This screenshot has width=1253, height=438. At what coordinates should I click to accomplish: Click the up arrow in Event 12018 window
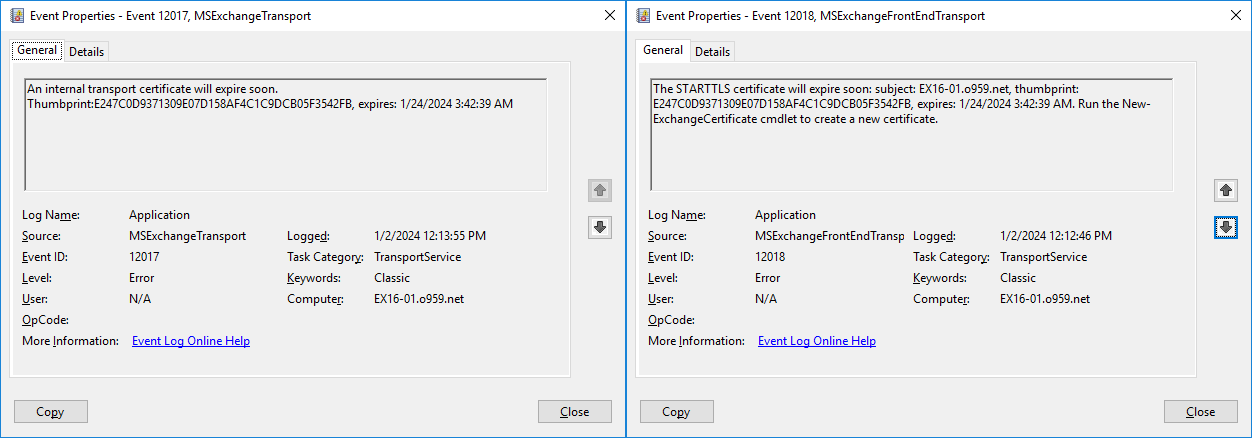(1226, 190)
